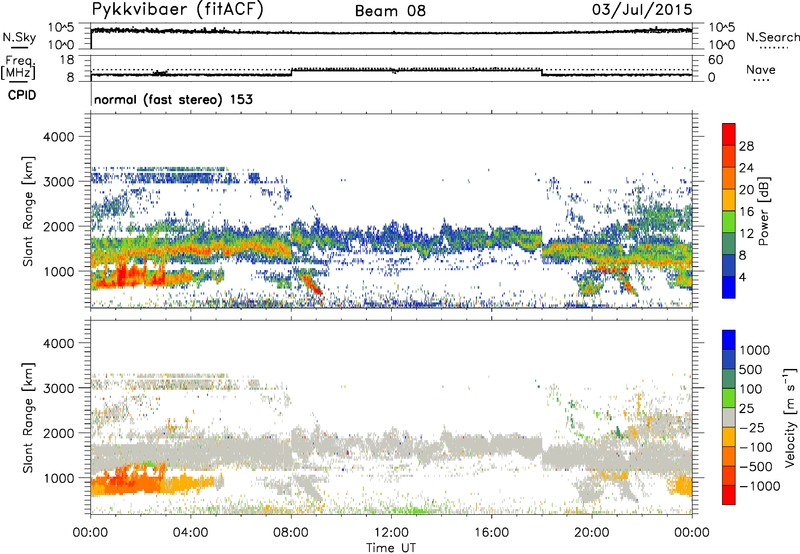Pick the bright blue top segment of velocity colorbar
The image size is (800, 554).
(x=729, y=340)
